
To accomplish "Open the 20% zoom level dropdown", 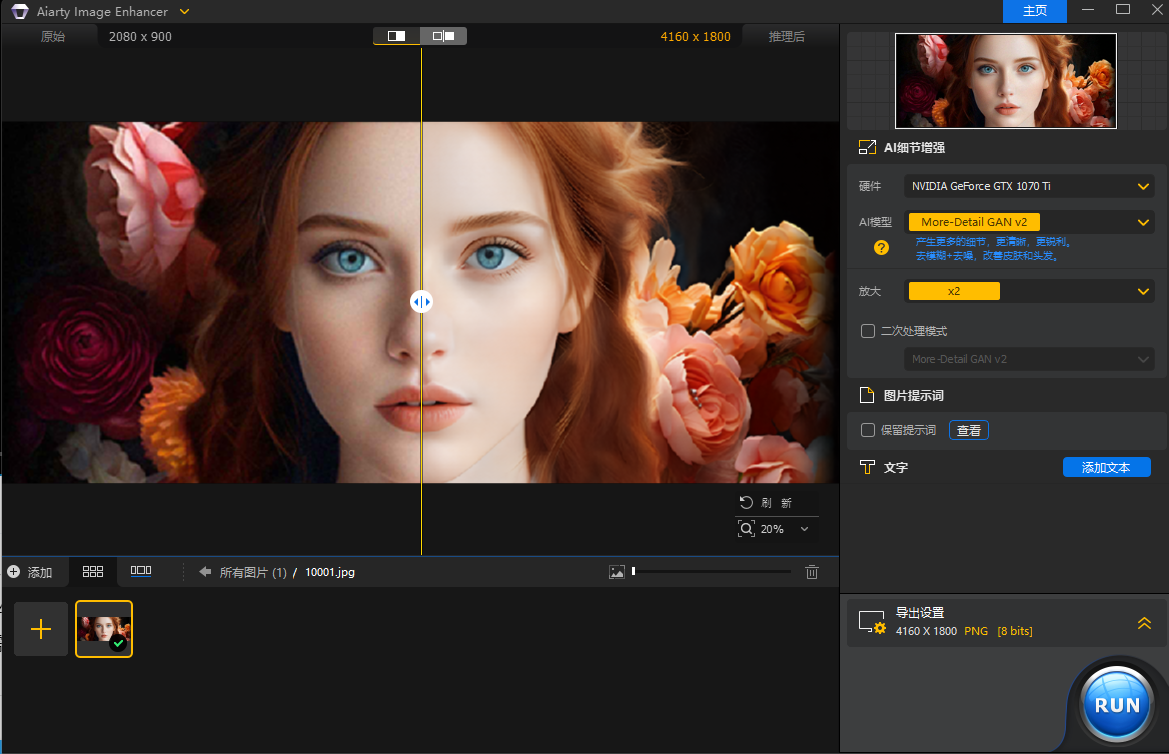I will (x=804, y=529).
